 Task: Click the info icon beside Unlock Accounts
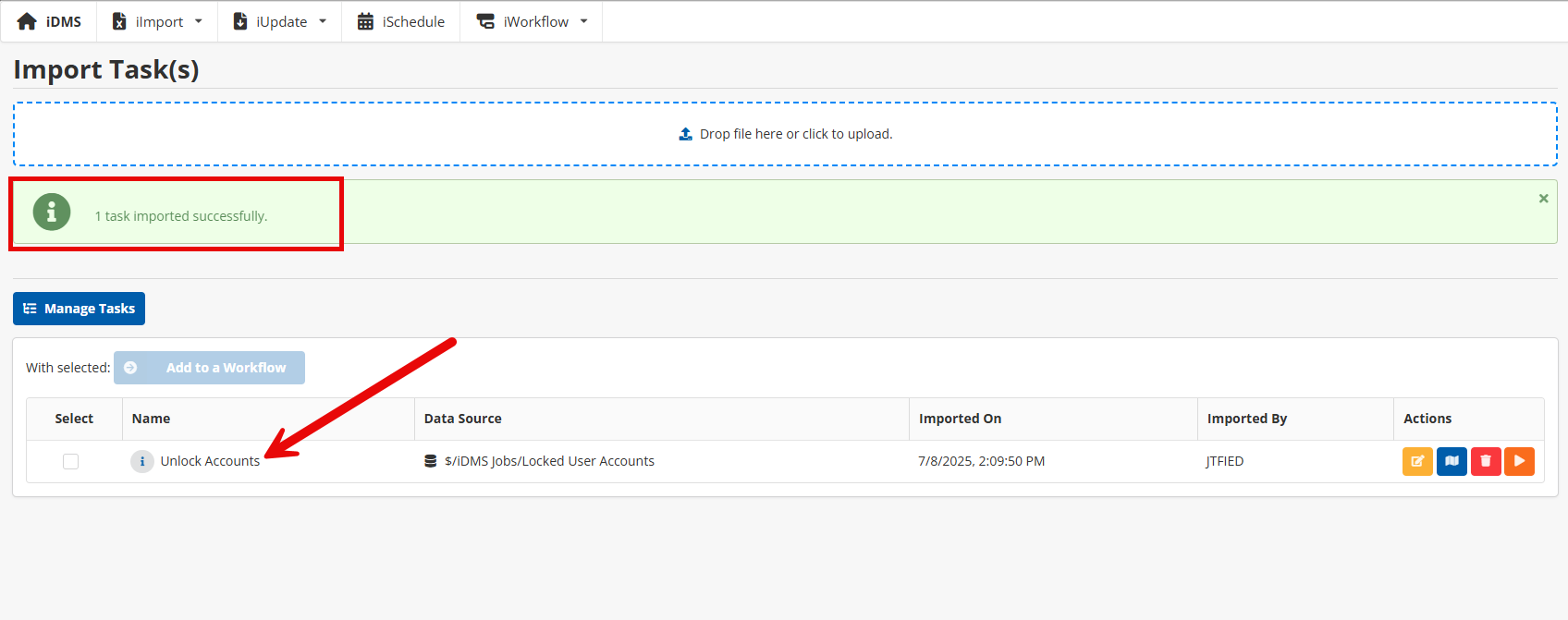(x=142, y=461)
